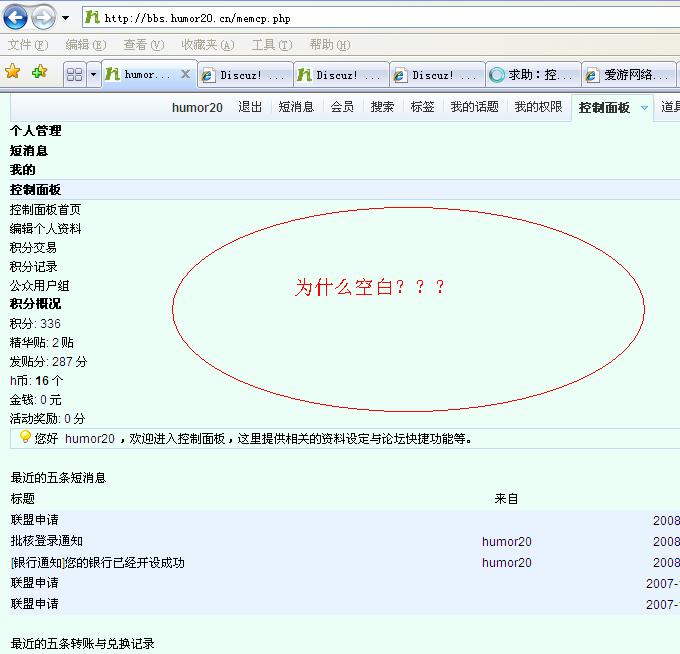This screenshot has width=680, height=654.
Task: Open the 工具 menu
Action: coord(272,45)
